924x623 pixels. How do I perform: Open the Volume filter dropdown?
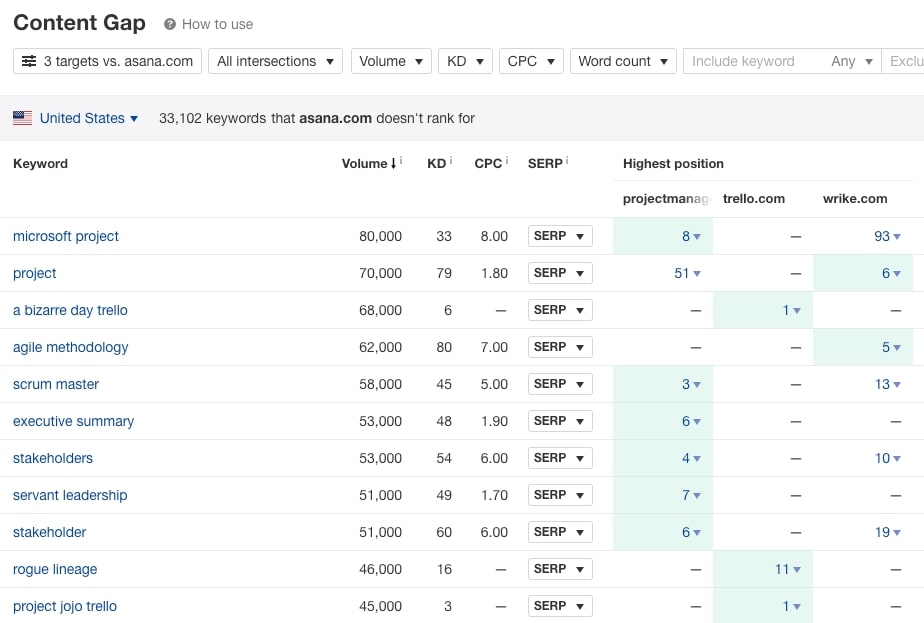391,61
